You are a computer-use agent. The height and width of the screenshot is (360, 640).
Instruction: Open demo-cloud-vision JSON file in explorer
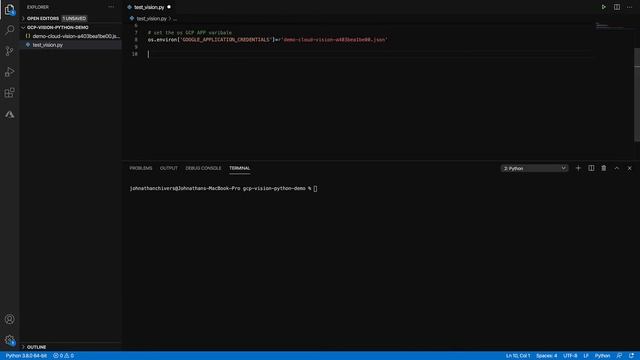[72, 36]
